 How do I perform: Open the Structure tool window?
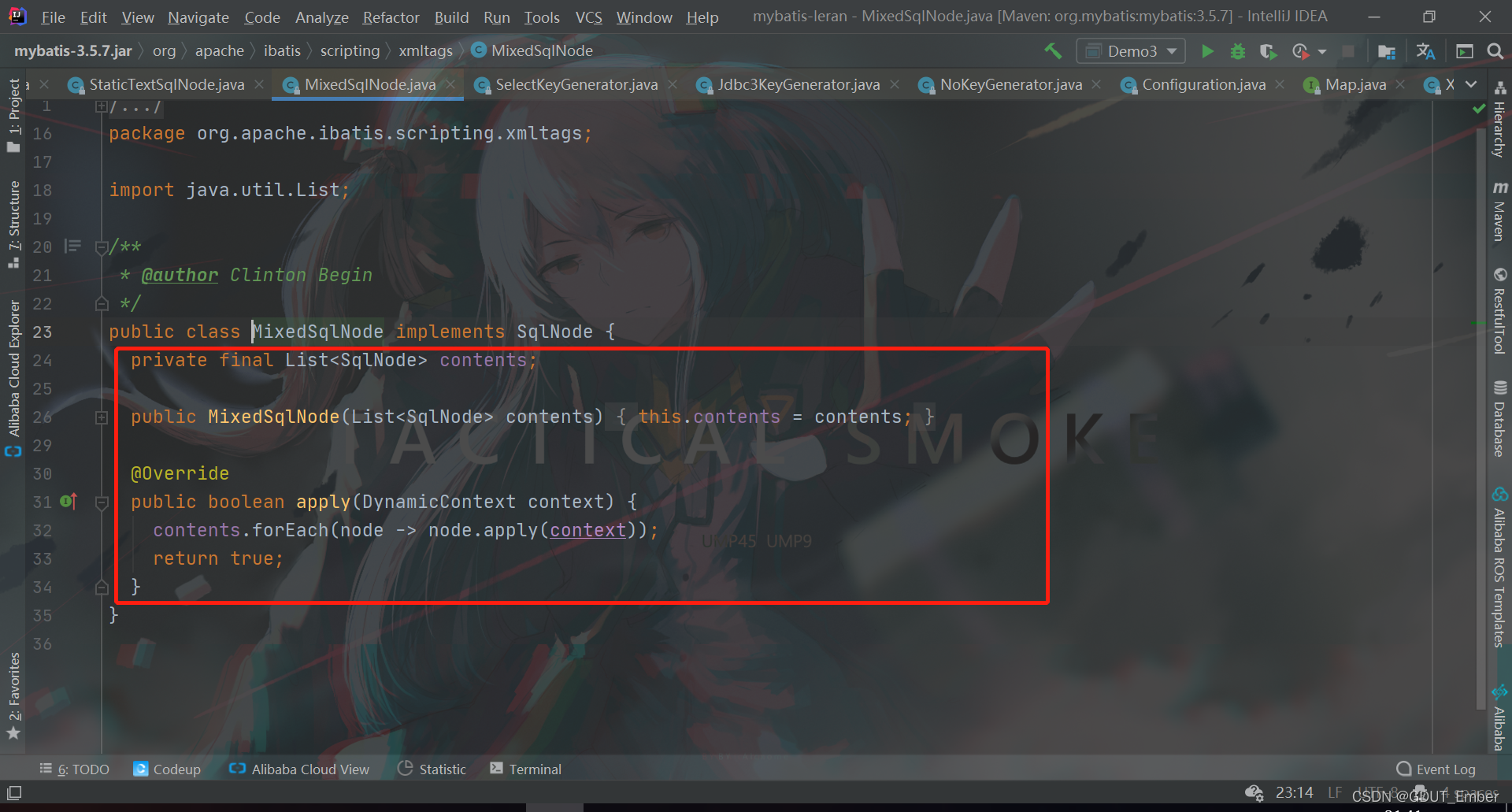coord(13,224)
